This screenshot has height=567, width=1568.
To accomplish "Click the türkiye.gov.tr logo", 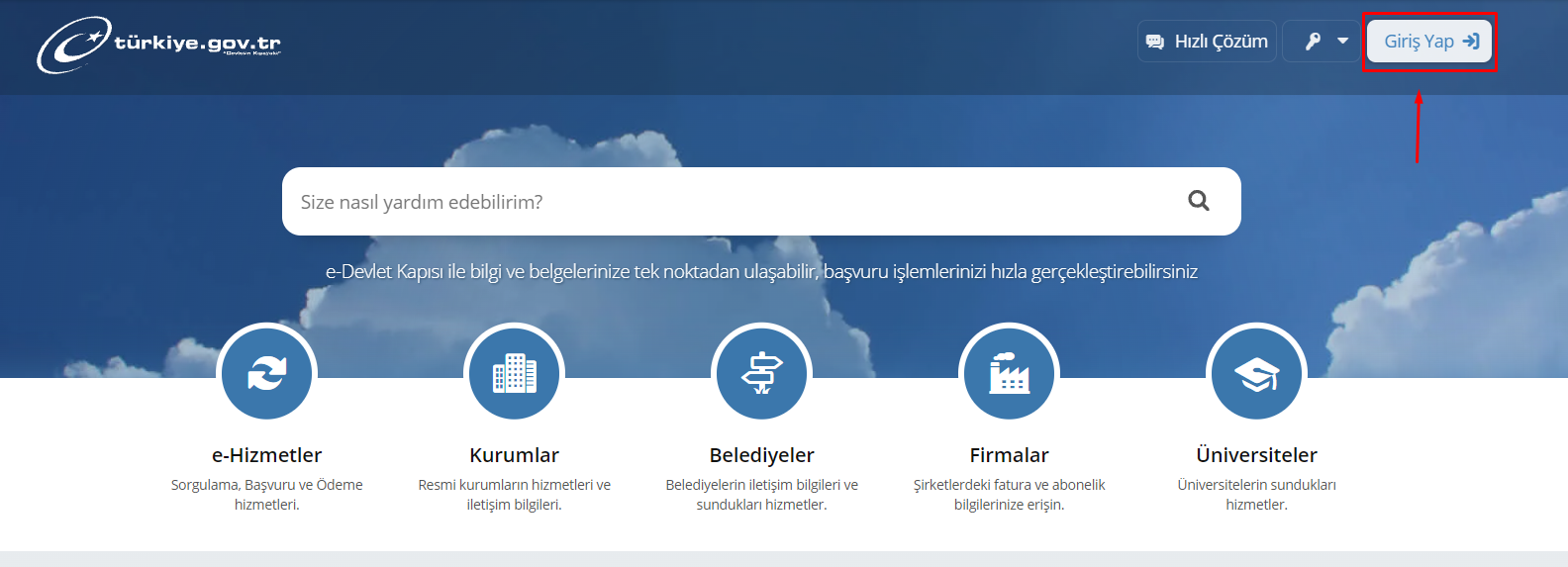I will pos(159,45).
